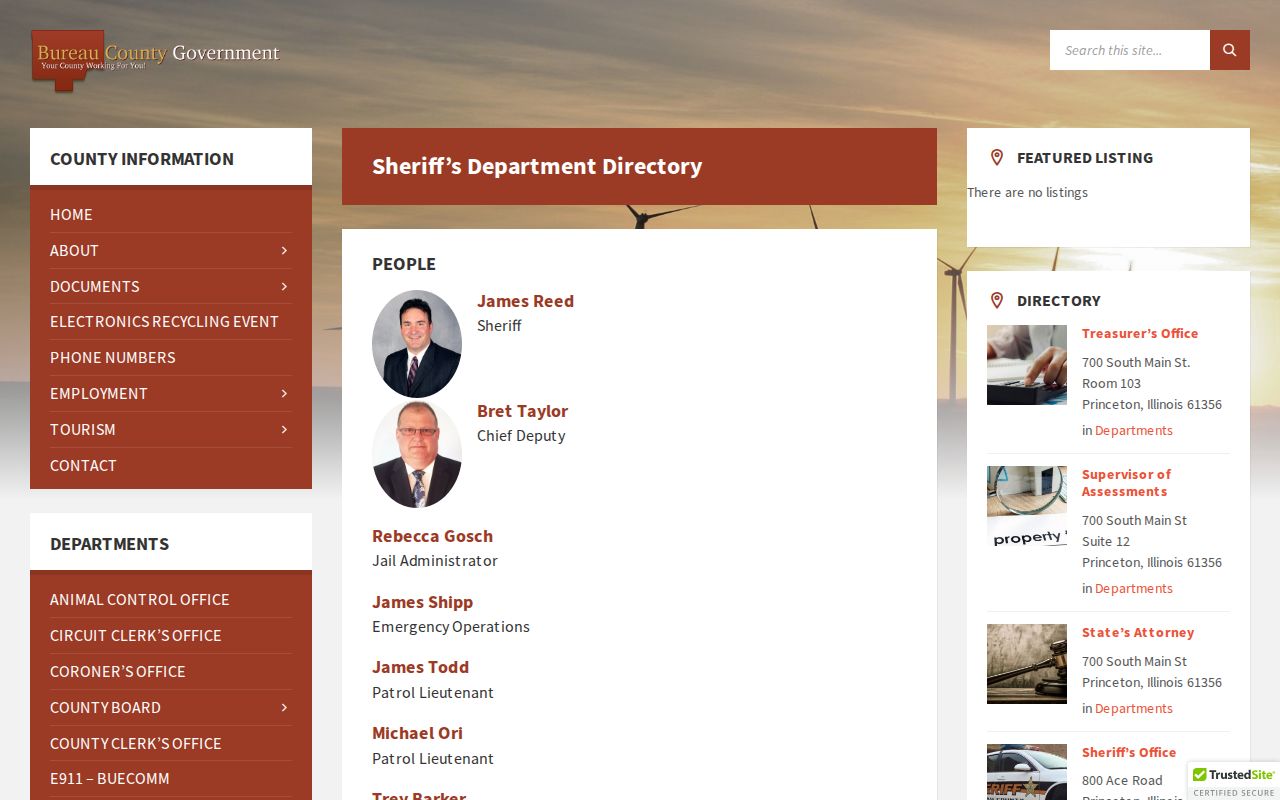The width and height of the screenshot is (1280, 800).
Task: Click into the site search field
Action: click(1130, 50)
